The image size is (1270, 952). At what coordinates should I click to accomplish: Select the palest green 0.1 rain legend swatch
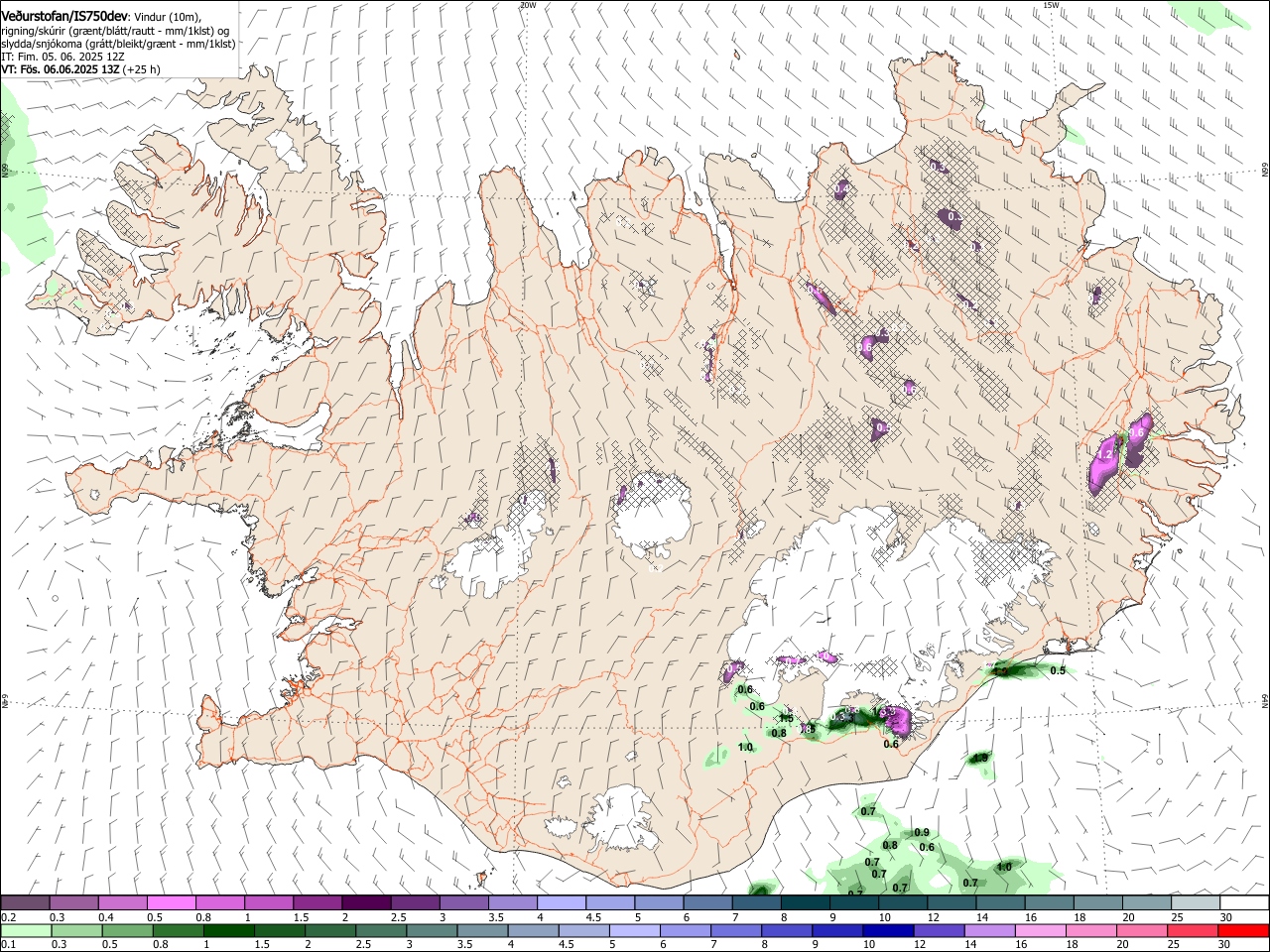coord(25,930)
